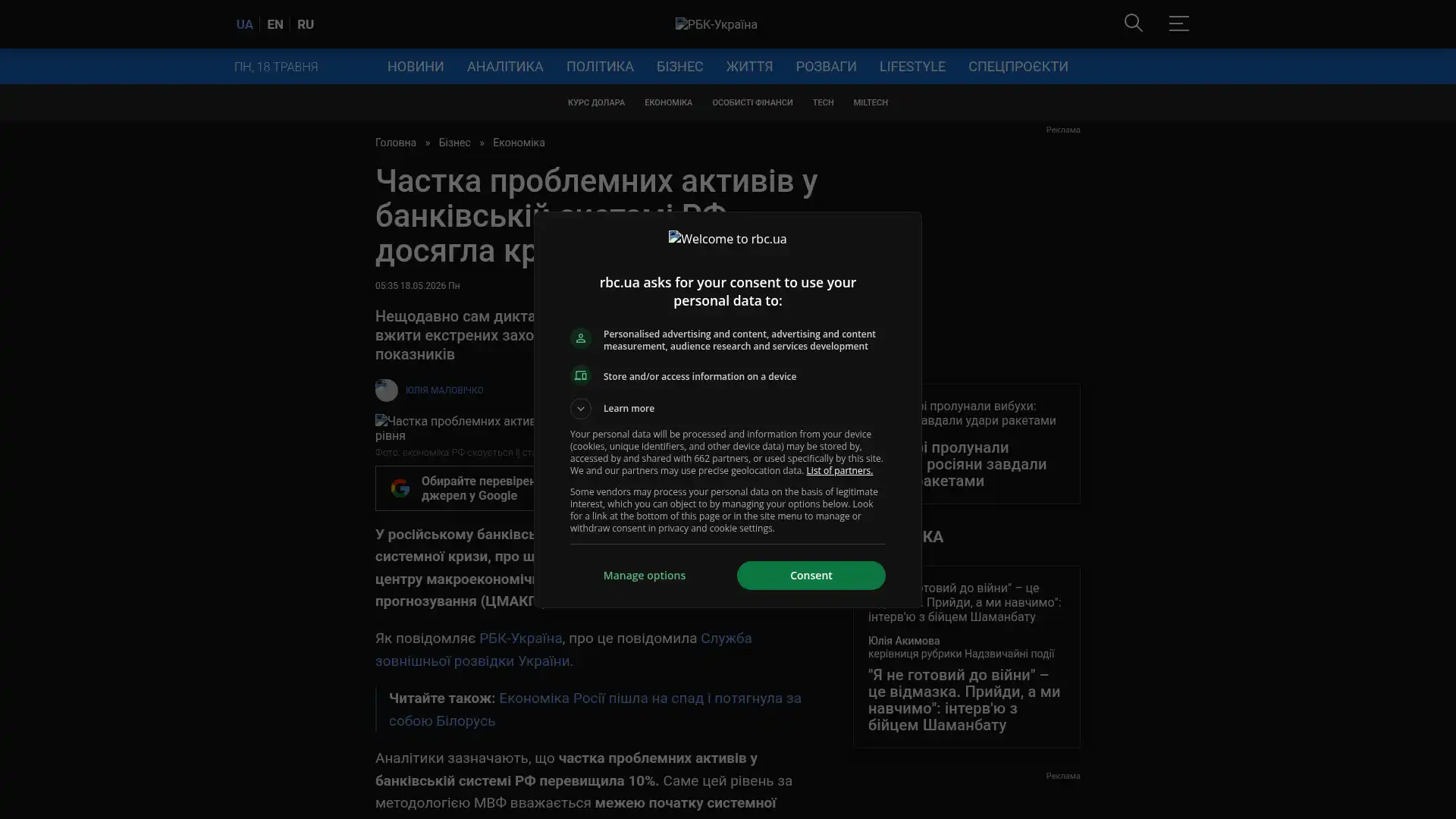The image size is (1456, 819).
Task: Open the ЖИТТЯ menu
Action: coord(749,67)
